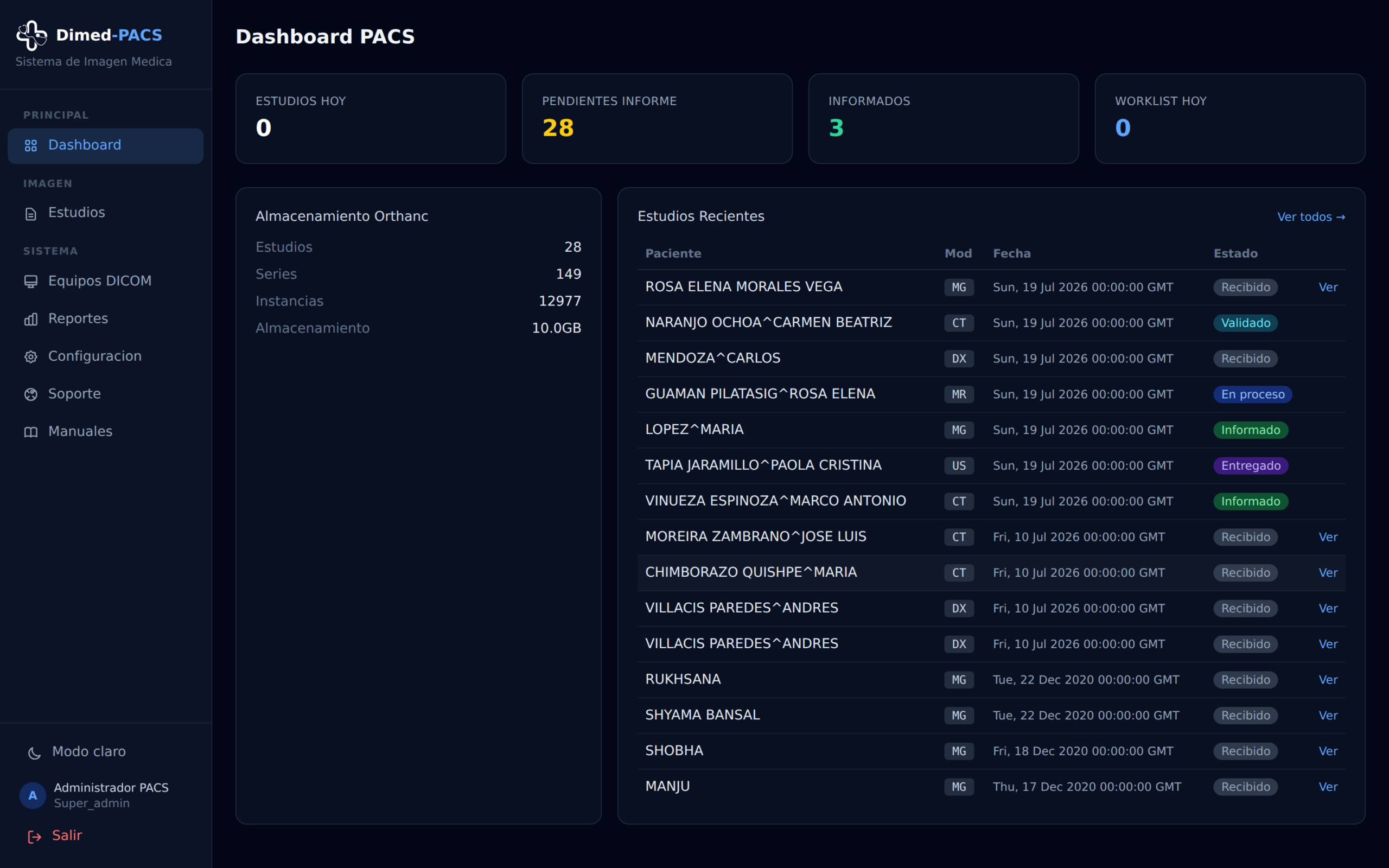Click the Reportes bar chart icon
Image resolution: width=1389 pixels, height=868 pixels.
coord(31,319)
